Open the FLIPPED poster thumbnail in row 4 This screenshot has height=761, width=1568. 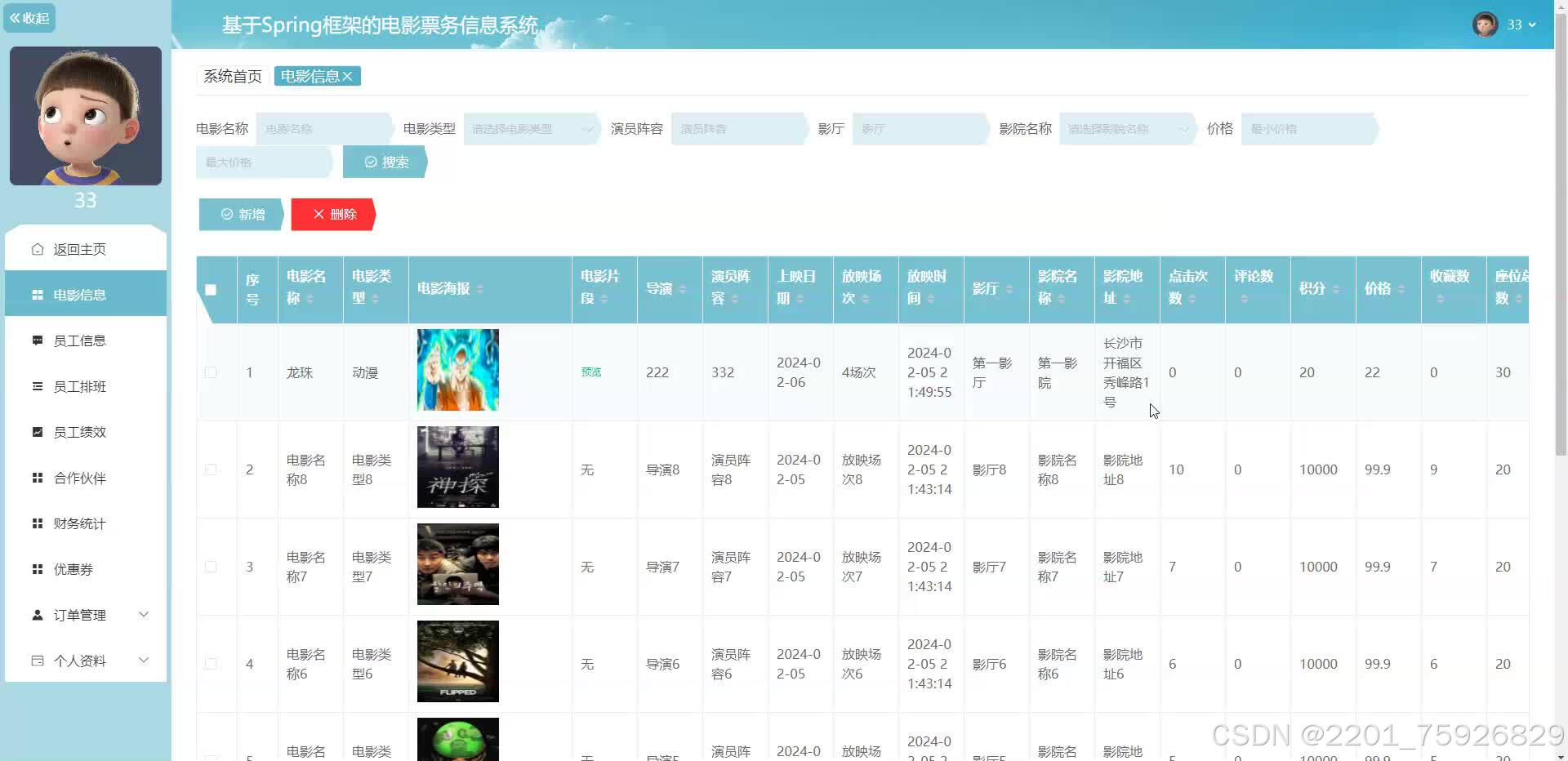point(458,661)
